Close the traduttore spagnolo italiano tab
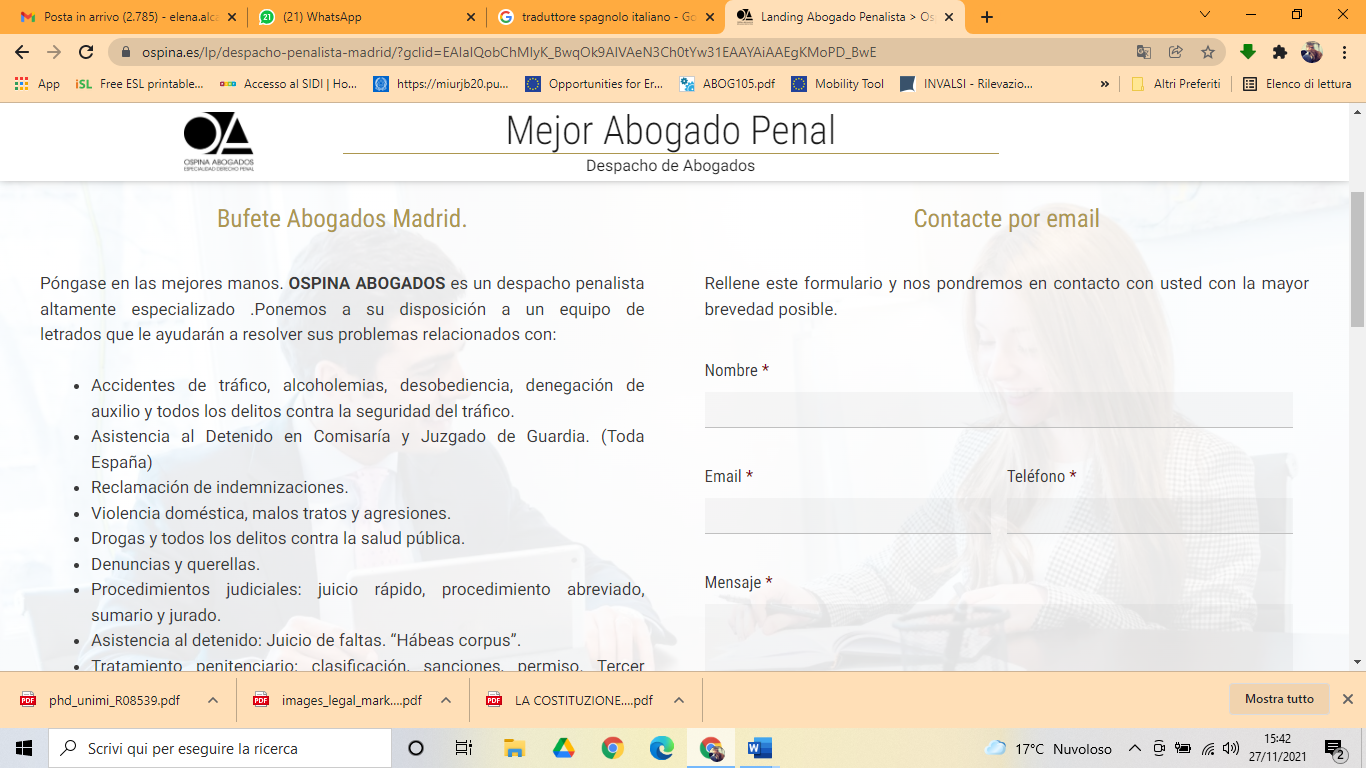 click(708, 17)
